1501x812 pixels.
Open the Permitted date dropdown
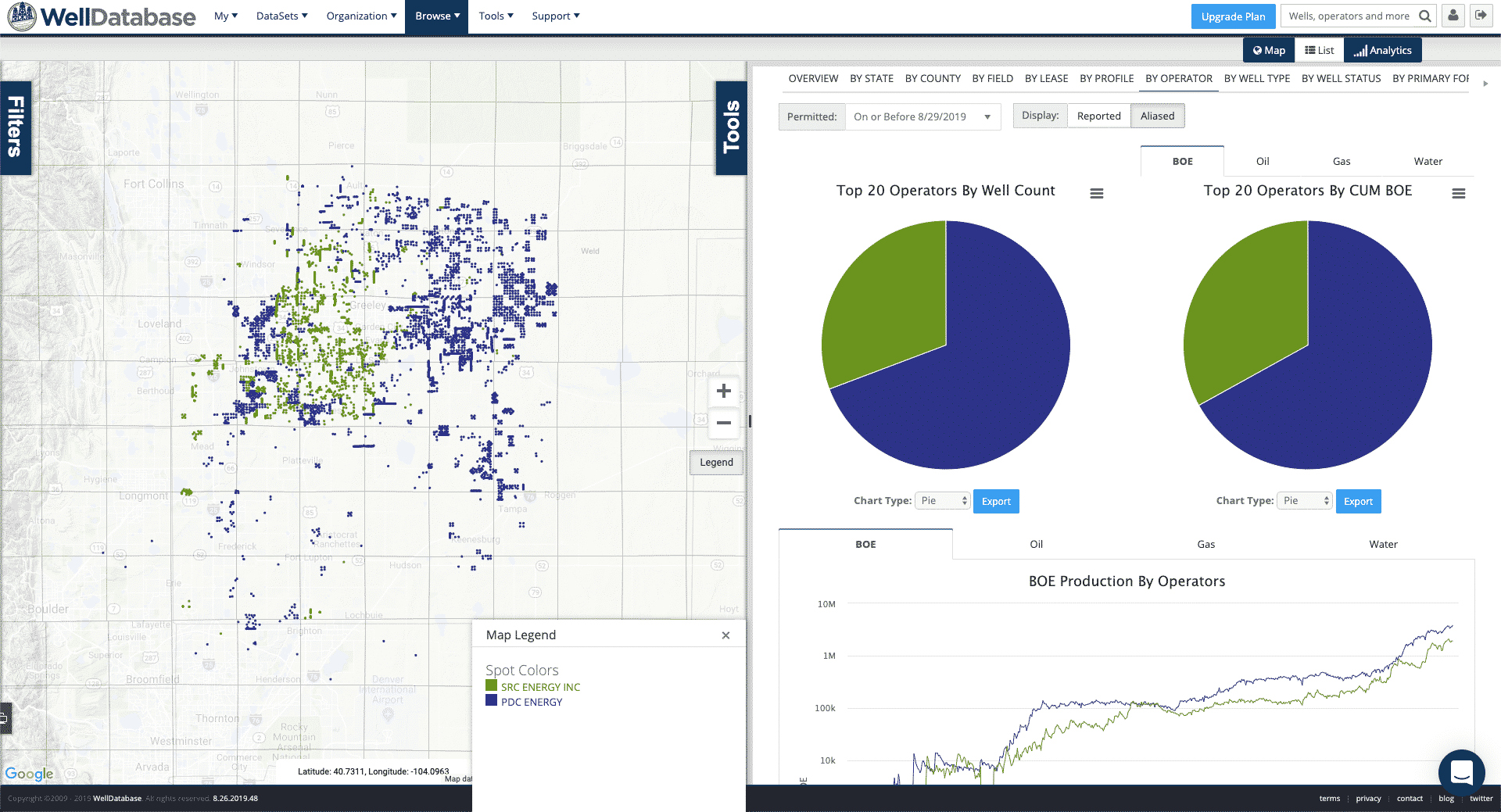point(922,117)
